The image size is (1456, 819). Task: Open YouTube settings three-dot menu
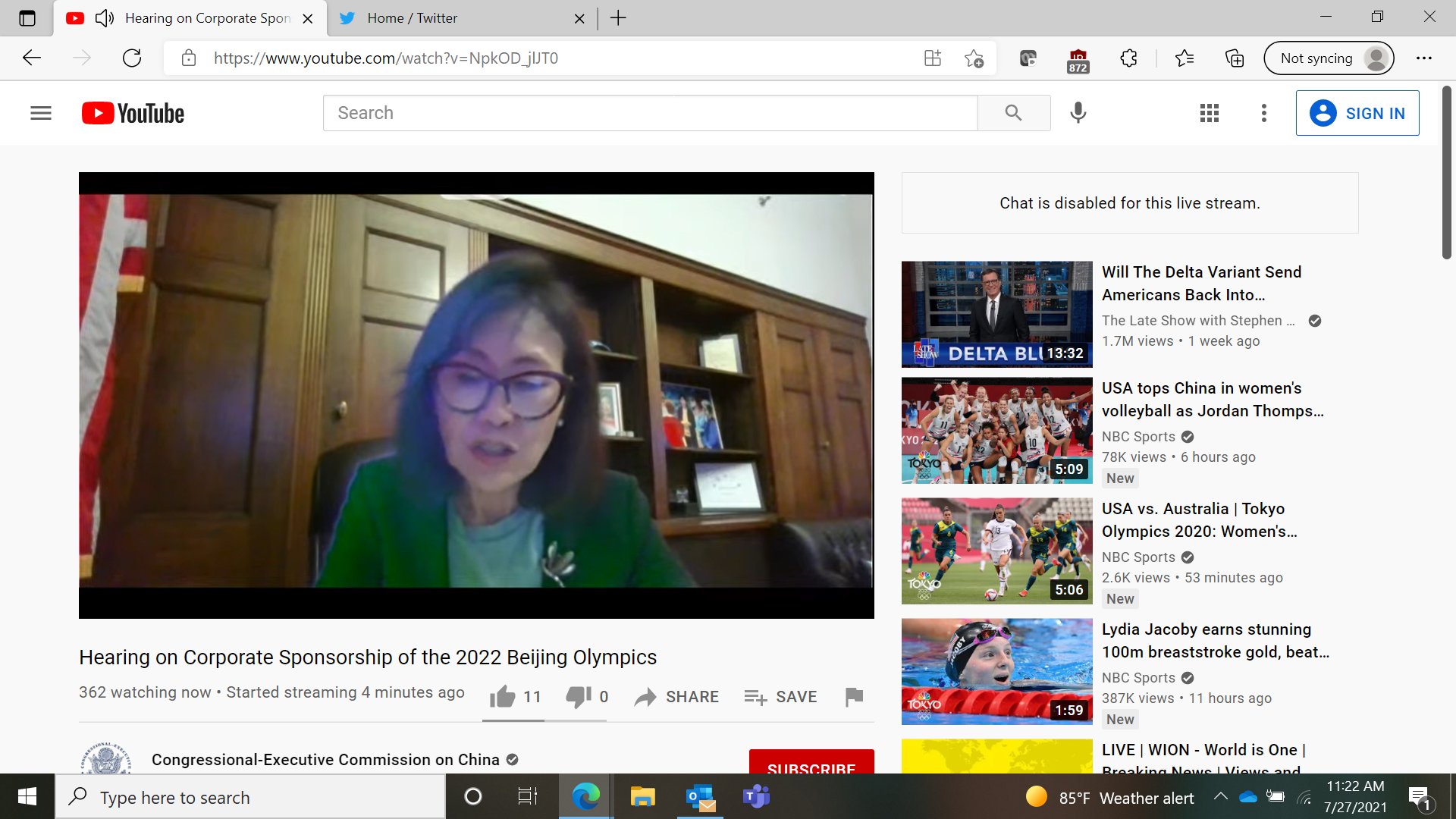(1263, 113)
